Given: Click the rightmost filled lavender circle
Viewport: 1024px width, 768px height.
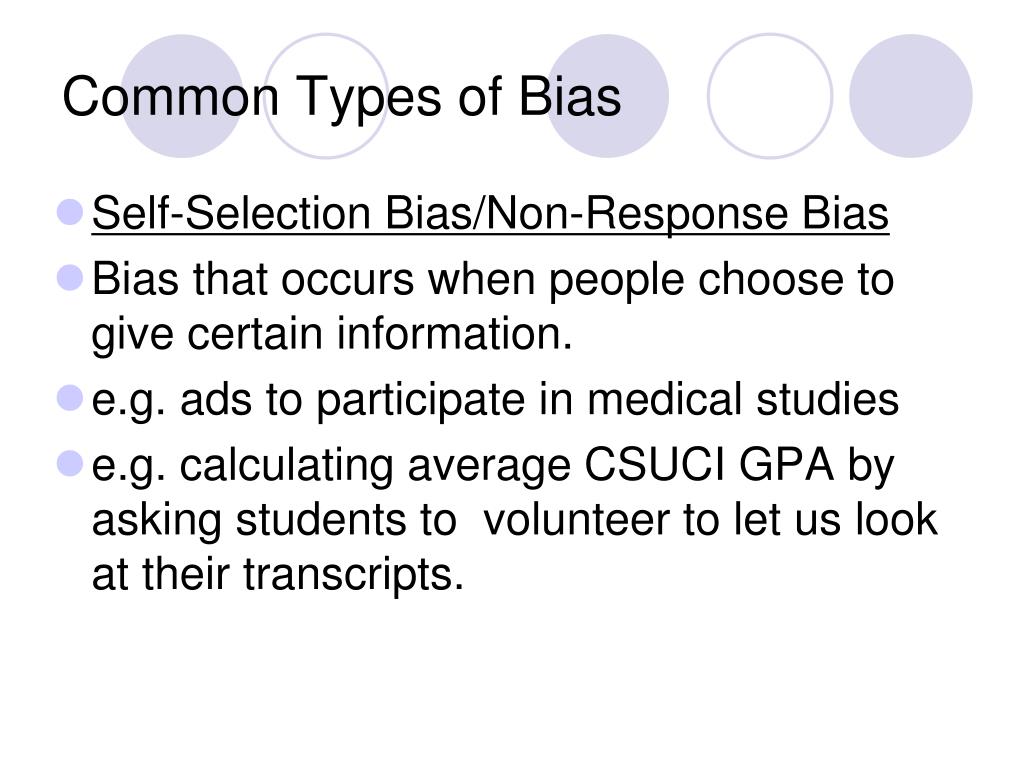Looking at the screenshot, I should tap(910, 96).
